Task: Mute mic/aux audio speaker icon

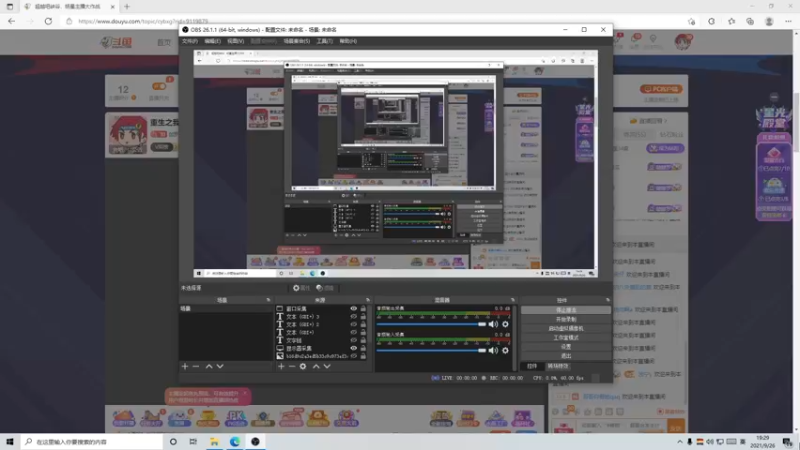Action: [x=493, y=351]
